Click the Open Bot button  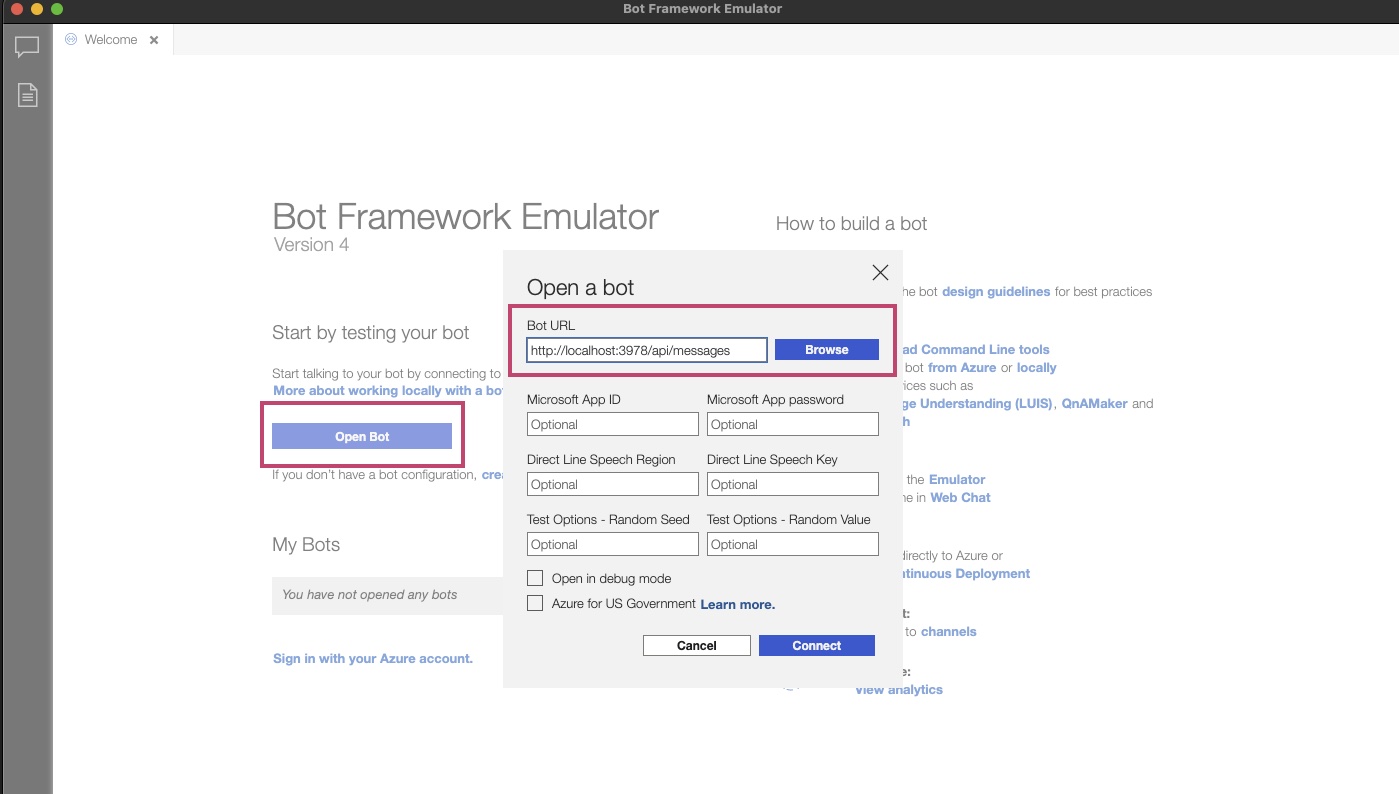pyautogui.click(x=362, y=436)
